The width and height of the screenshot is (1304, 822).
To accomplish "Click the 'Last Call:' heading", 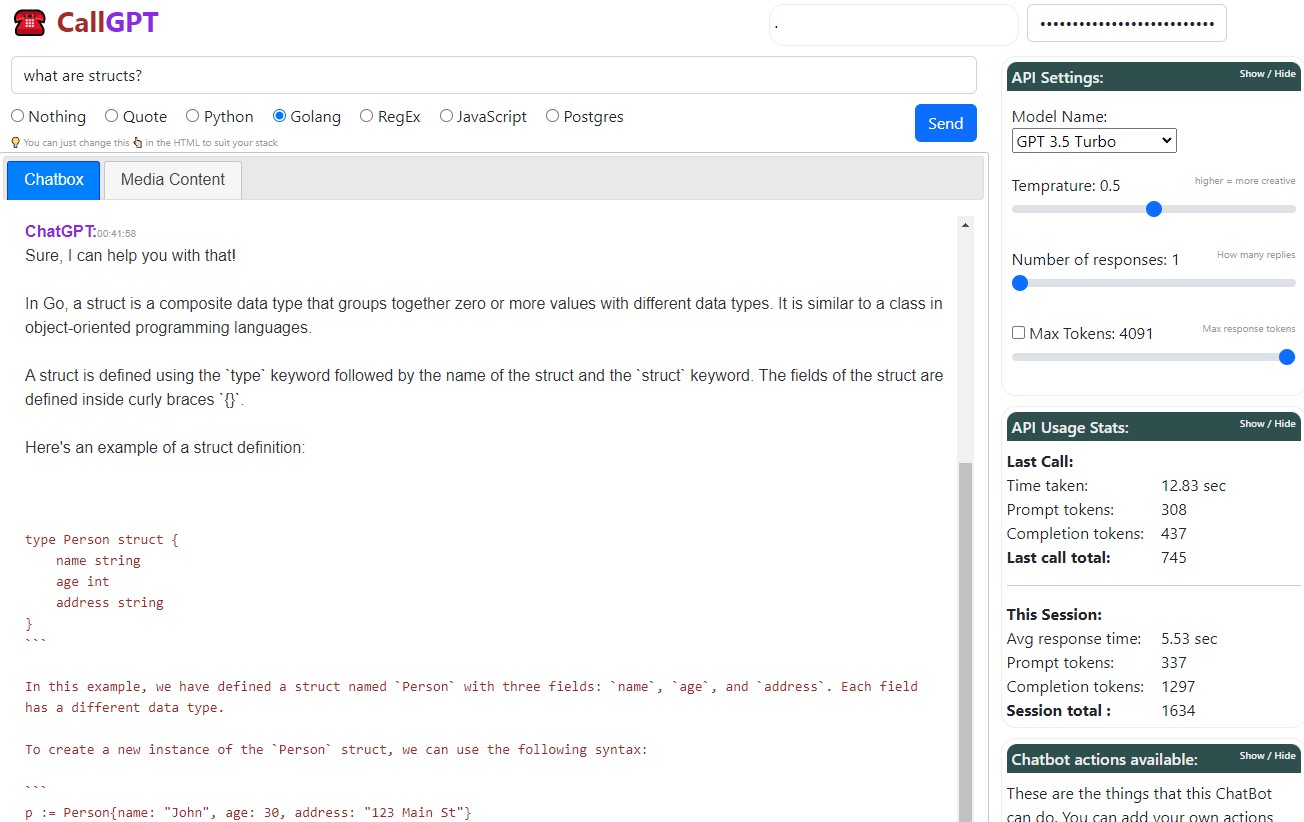I will click(x=1040, y=462).
